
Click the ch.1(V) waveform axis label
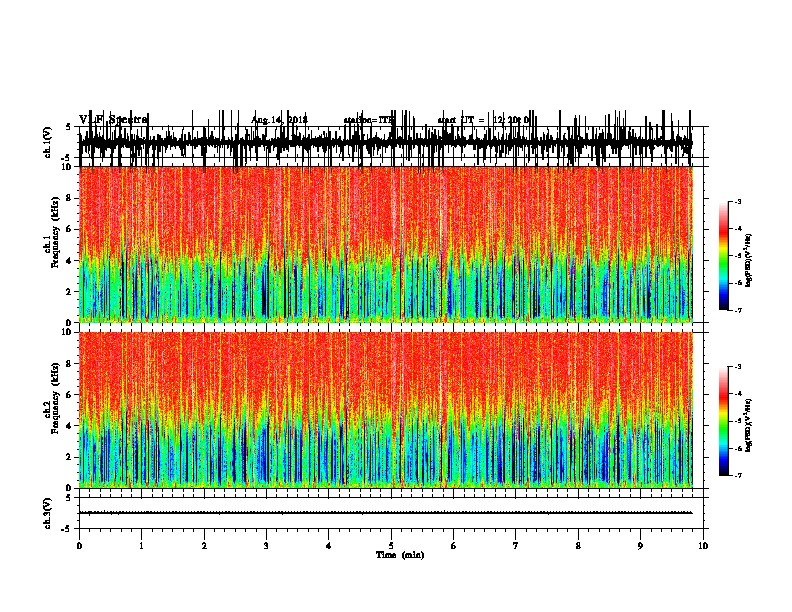coord(48,142)
